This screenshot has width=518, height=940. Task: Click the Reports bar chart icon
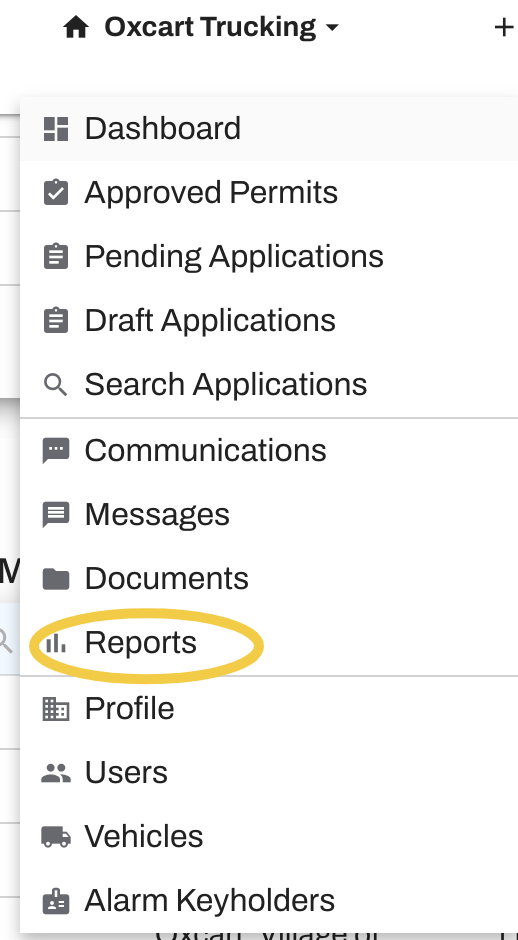click(x=56, y=643)
